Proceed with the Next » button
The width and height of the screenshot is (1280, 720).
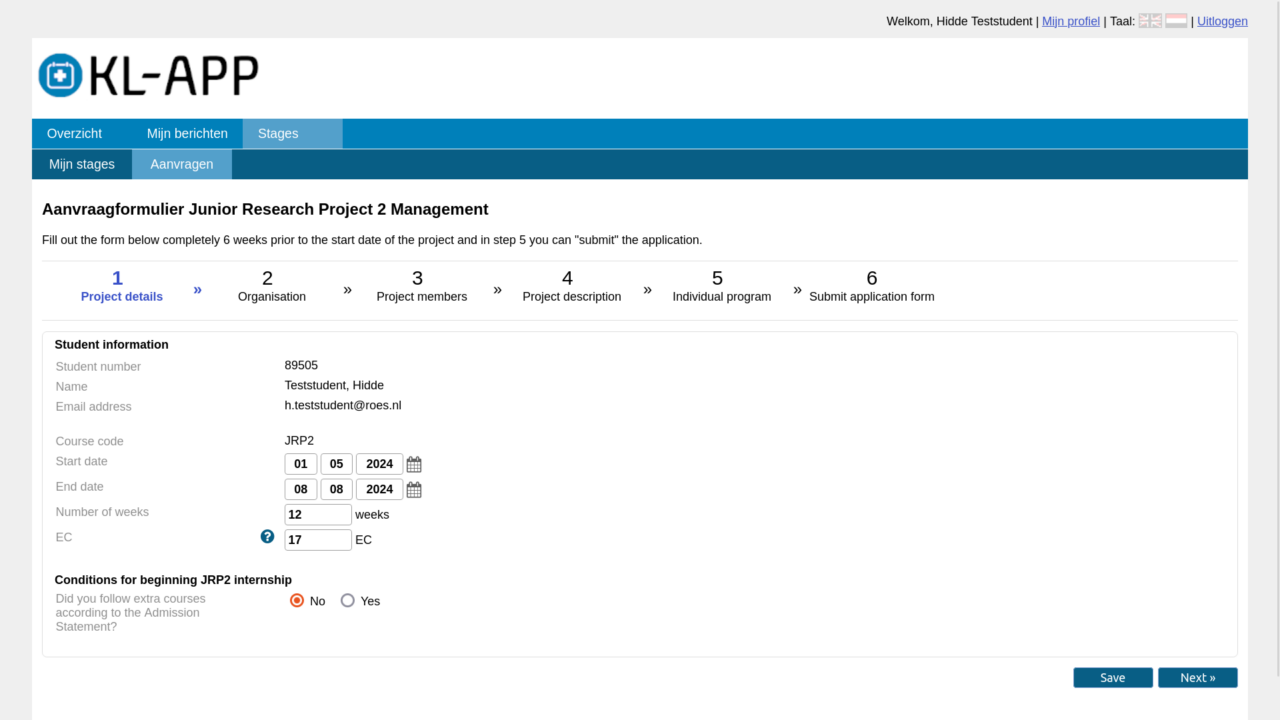(1197, 678)
